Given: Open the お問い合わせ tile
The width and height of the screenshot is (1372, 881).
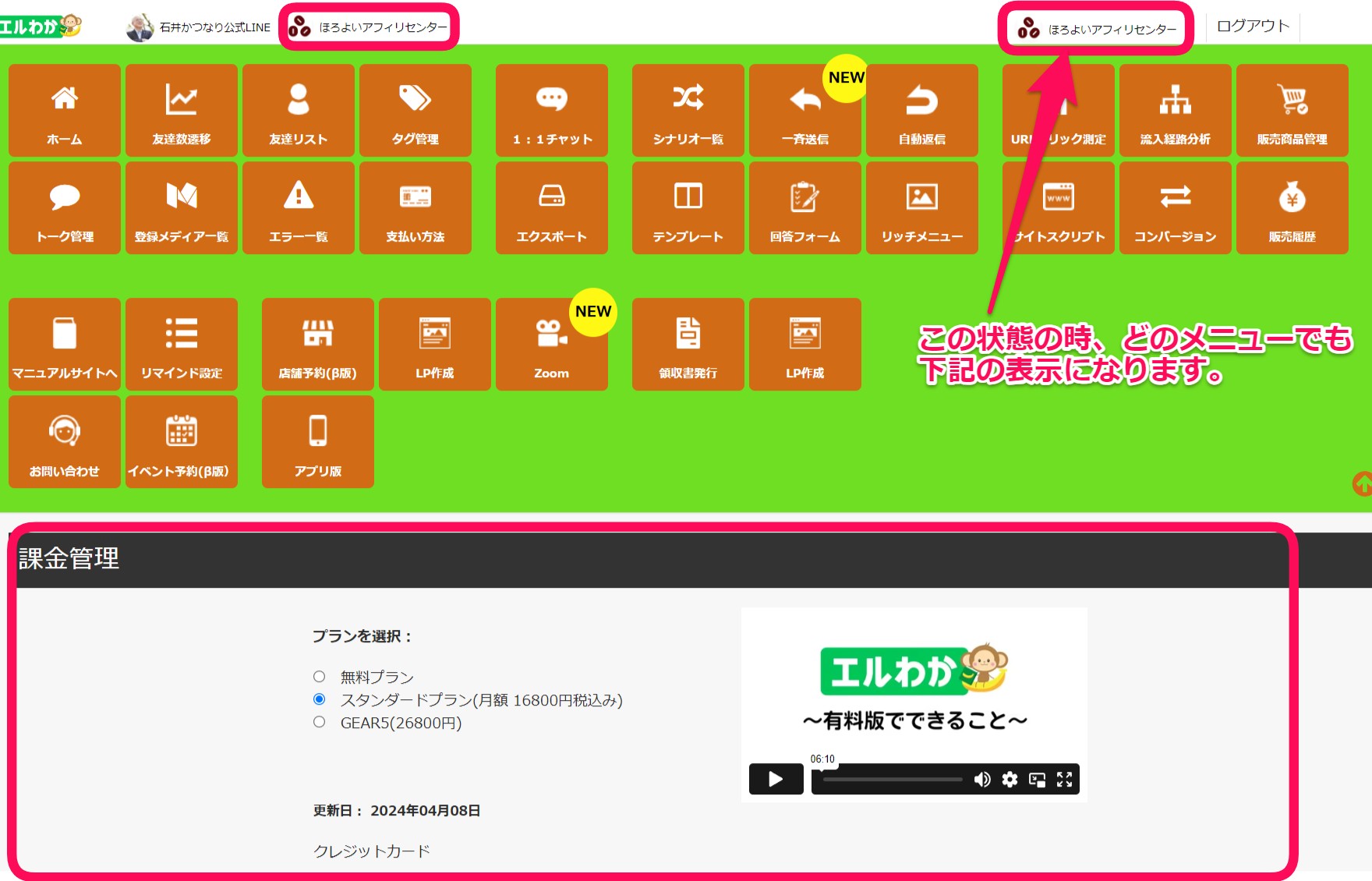Looking at the screenshot, I should (65, 442).
